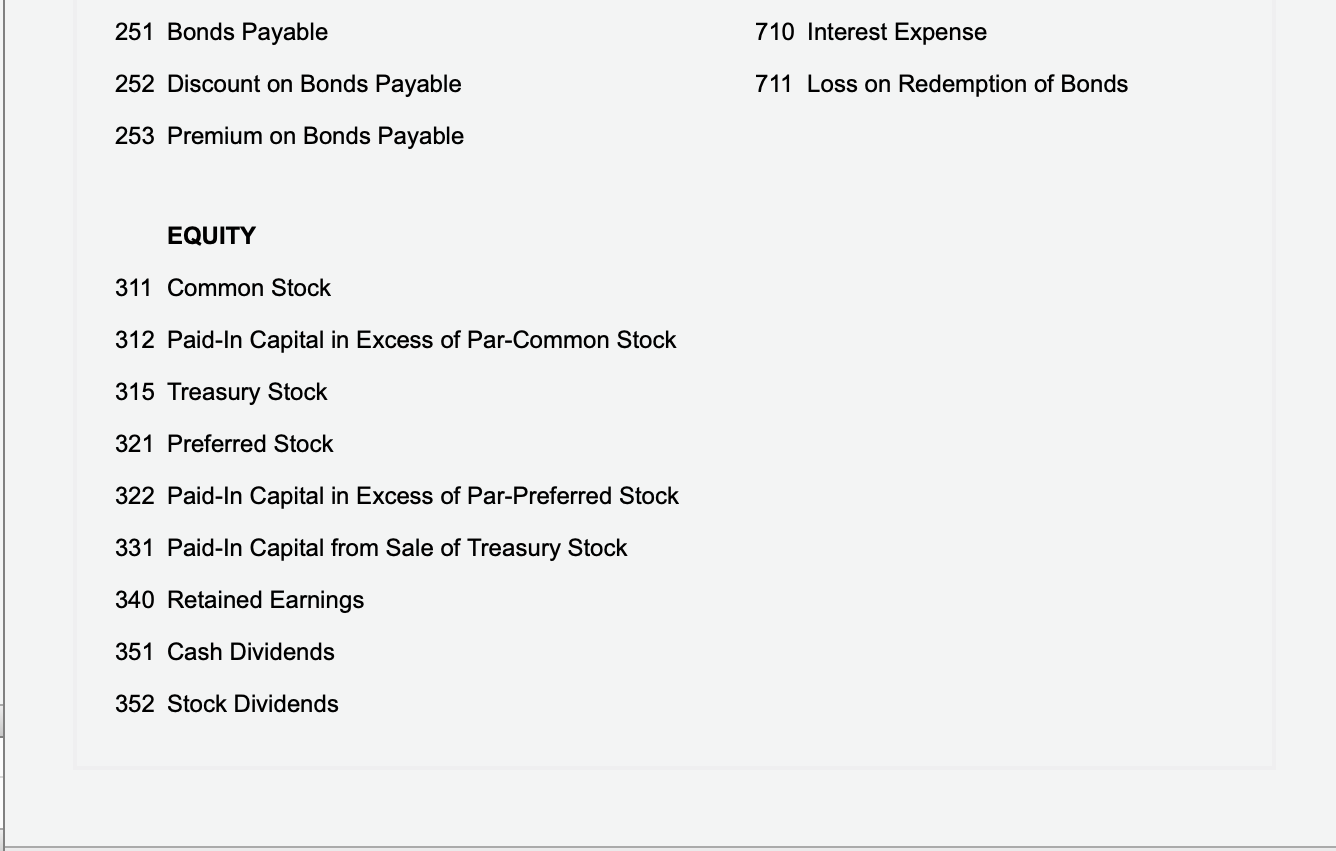Screen dimensions: 1336x851
Task: Select the Stock Dividends account
Action: point(253,704)
